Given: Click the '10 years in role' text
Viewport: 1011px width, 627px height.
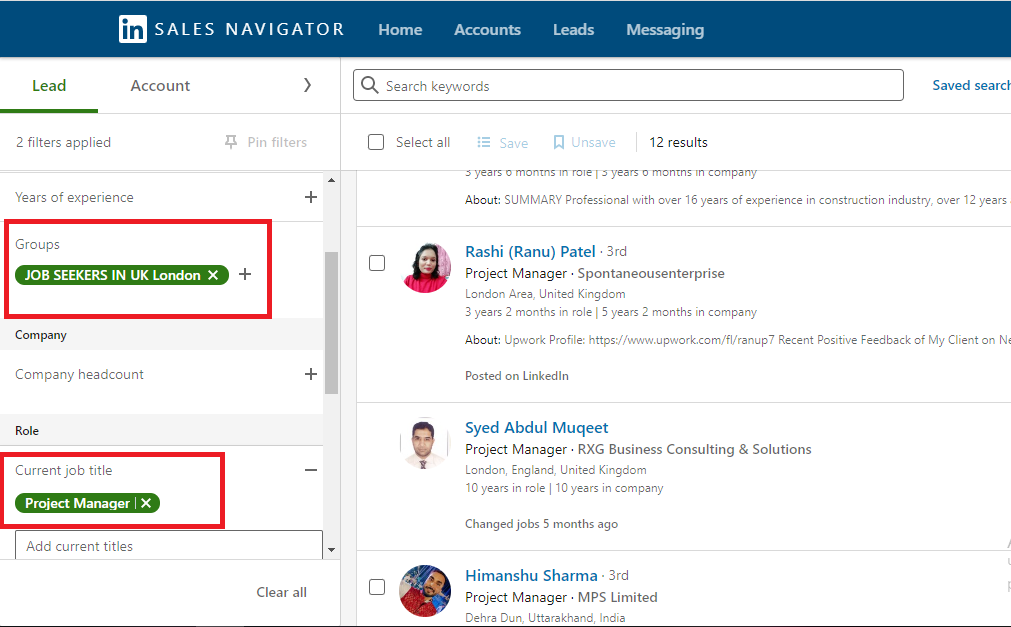Looking at the screenshot, I should [x=505, y=488].
